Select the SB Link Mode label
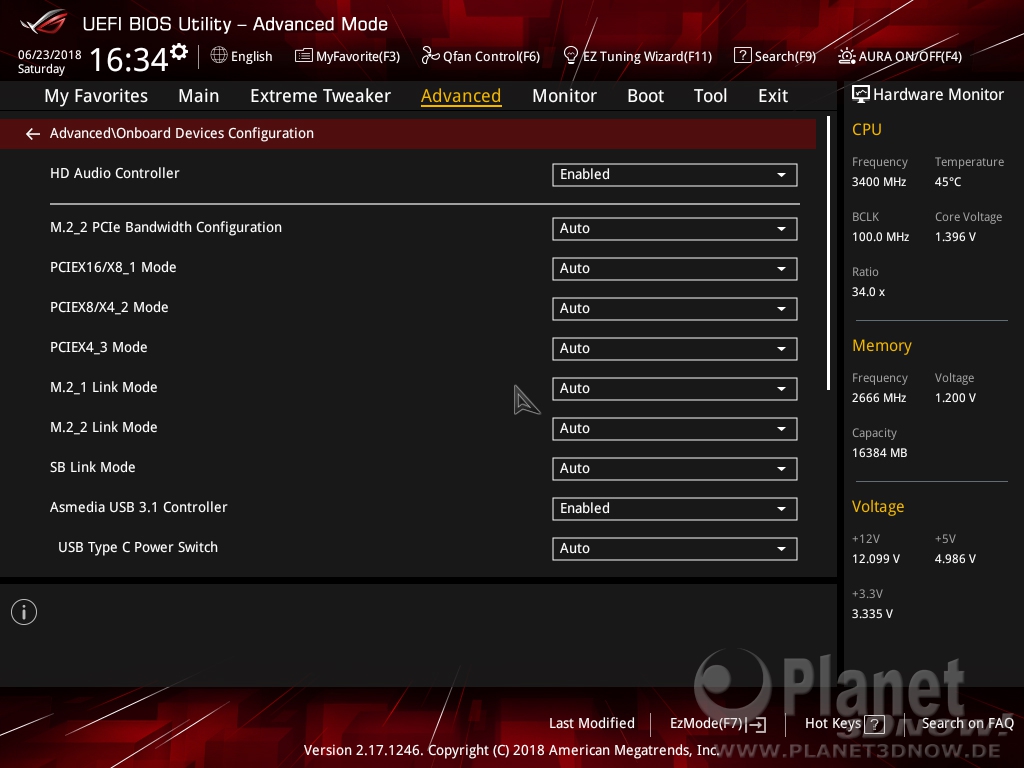 click(93, 468)
